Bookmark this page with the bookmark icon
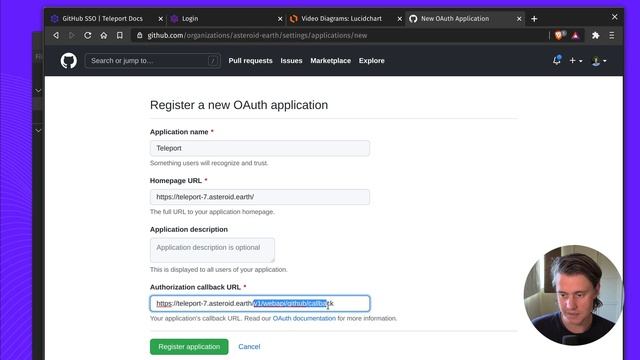640x360 pixels. click(120, 36)
